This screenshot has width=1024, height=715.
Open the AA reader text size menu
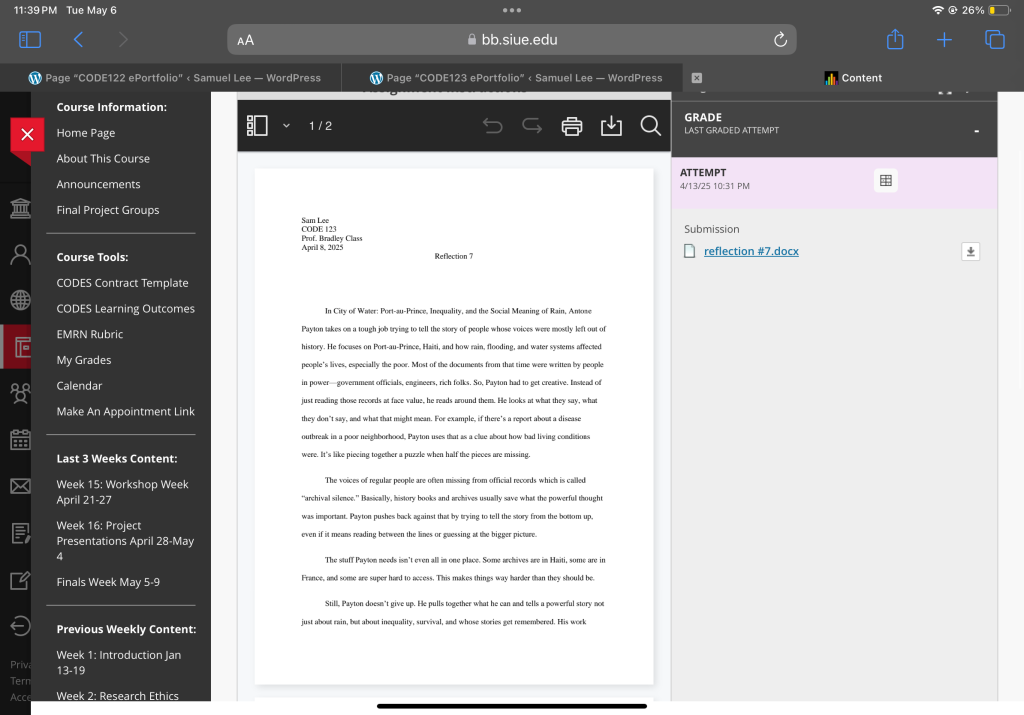[246, 40]
